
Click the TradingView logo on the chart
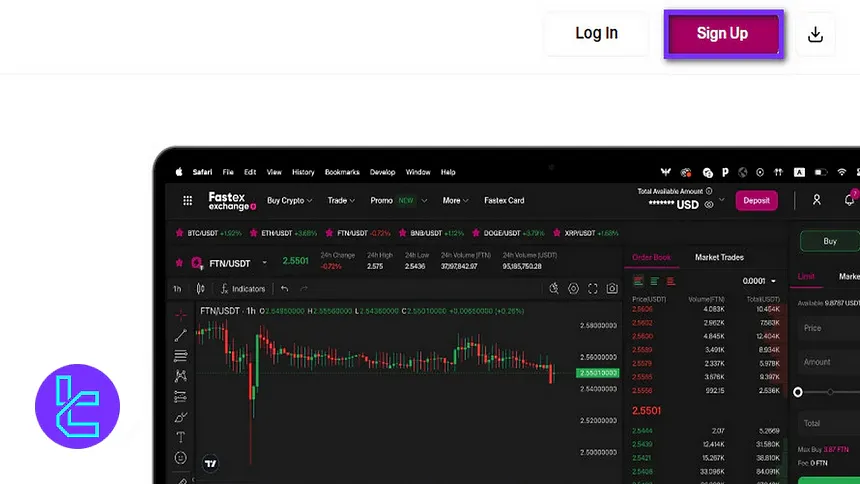pos(211,464)
